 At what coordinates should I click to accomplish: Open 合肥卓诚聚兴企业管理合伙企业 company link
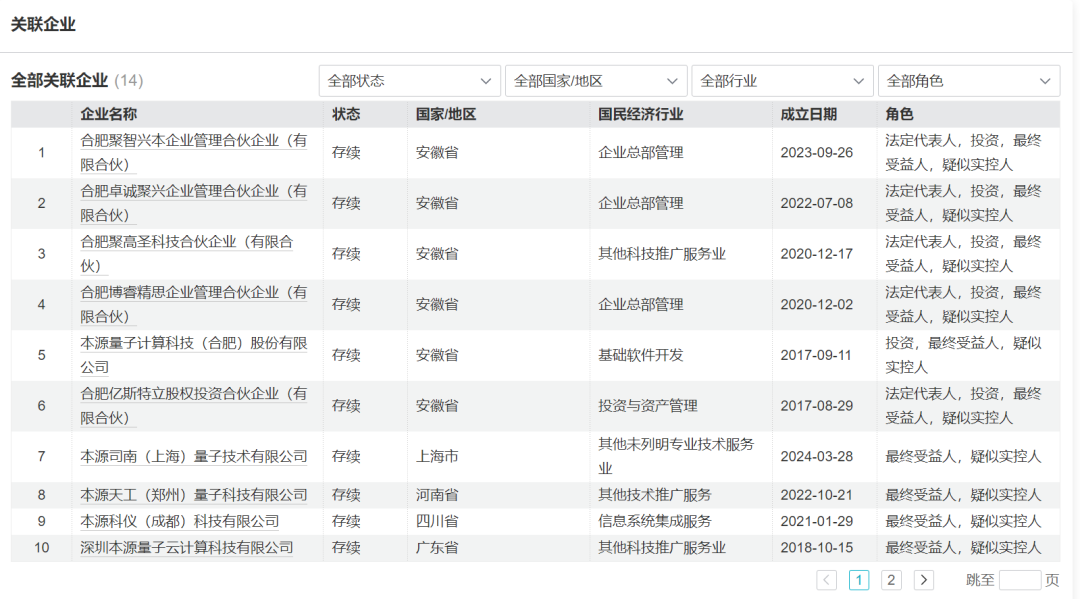(194, 203)
